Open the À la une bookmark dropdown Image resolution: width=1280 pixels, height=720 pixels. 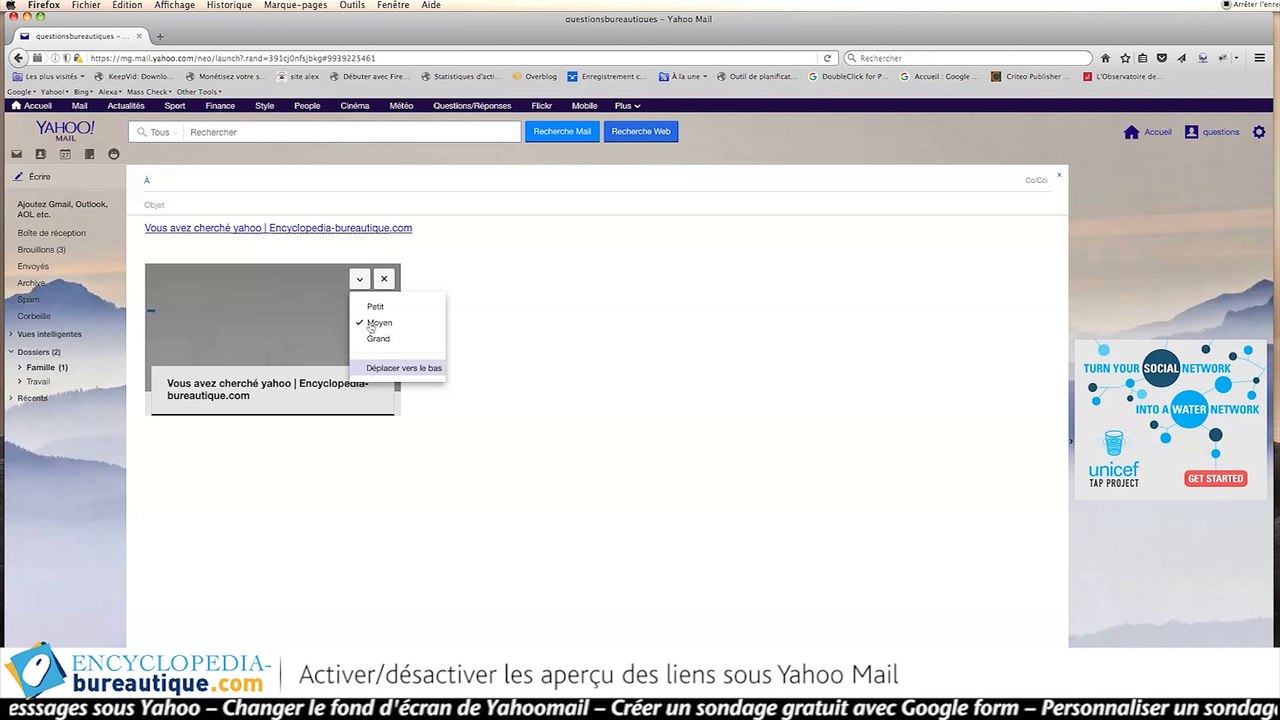pyautogui.click(x=683, y=76)
